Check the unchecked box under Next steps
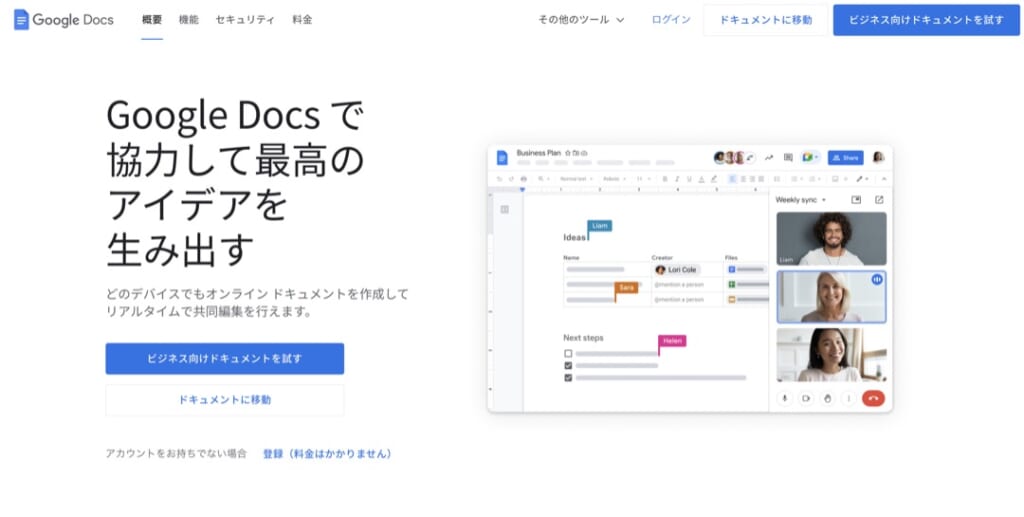Image resolution: width=1024 pixels, height=517 pixels. (568, 353)
